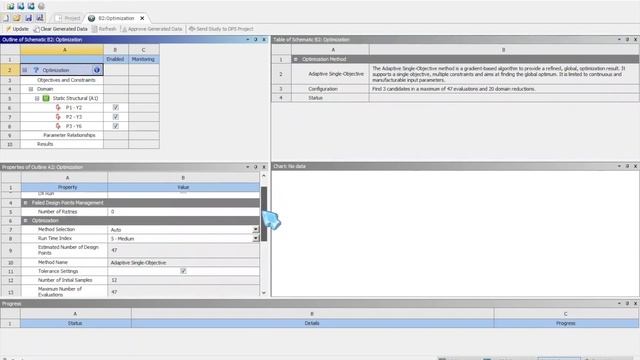640x360 pixels.
Task: Click the Properties scrollbar down arrow
Action: click(264, 293)
